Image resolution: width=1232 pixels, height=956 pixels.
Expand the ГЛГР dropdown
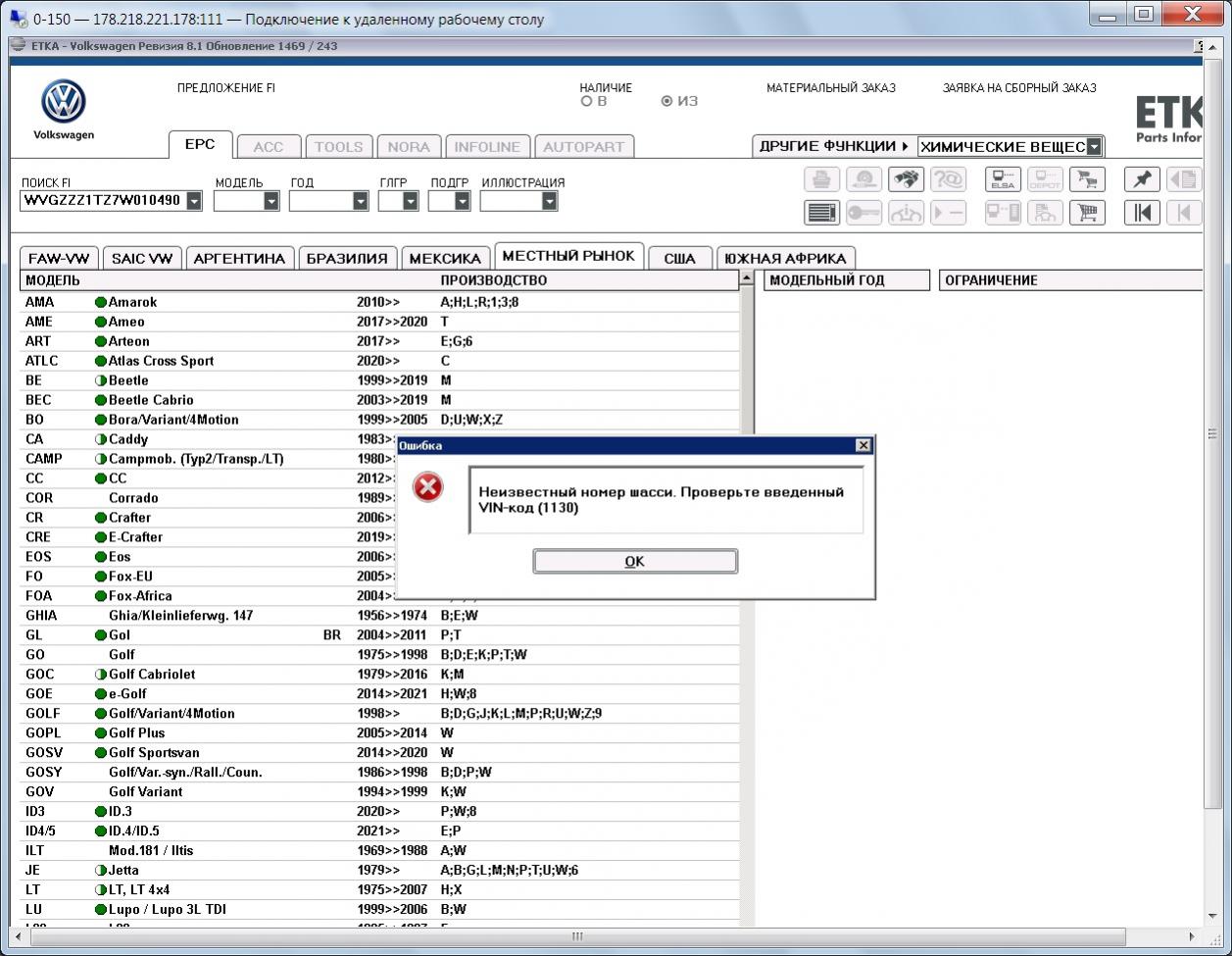pyautogui.click(x=411, y=201)
